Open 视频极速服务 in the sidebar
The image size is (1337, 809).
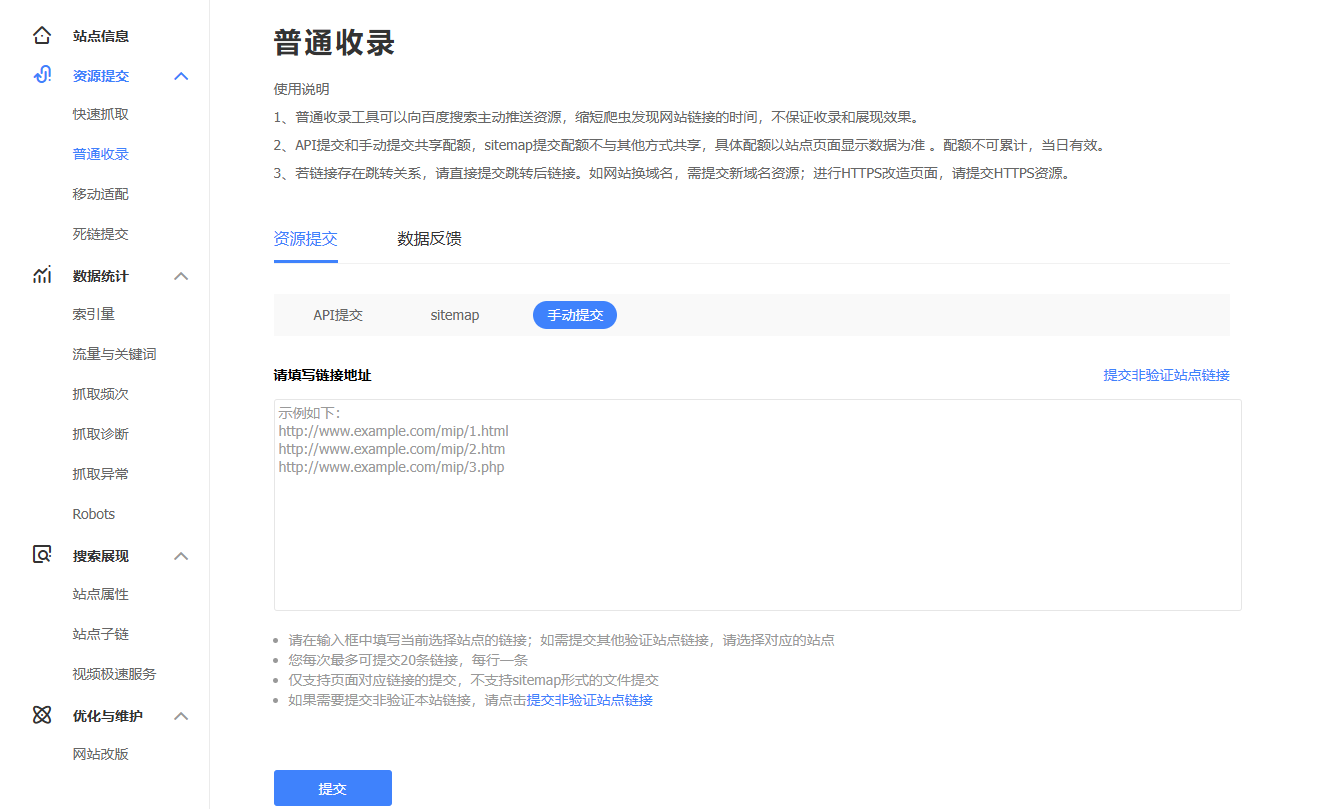click(x=115, y=674)
